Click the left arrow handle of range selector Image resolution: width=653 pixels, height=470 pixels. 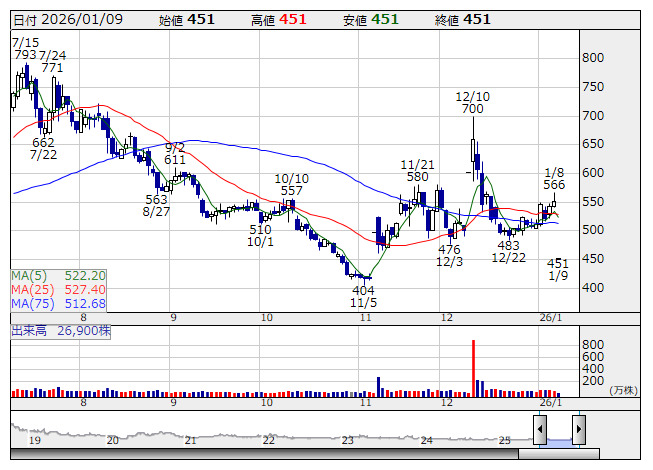click(x=540, y=430)
